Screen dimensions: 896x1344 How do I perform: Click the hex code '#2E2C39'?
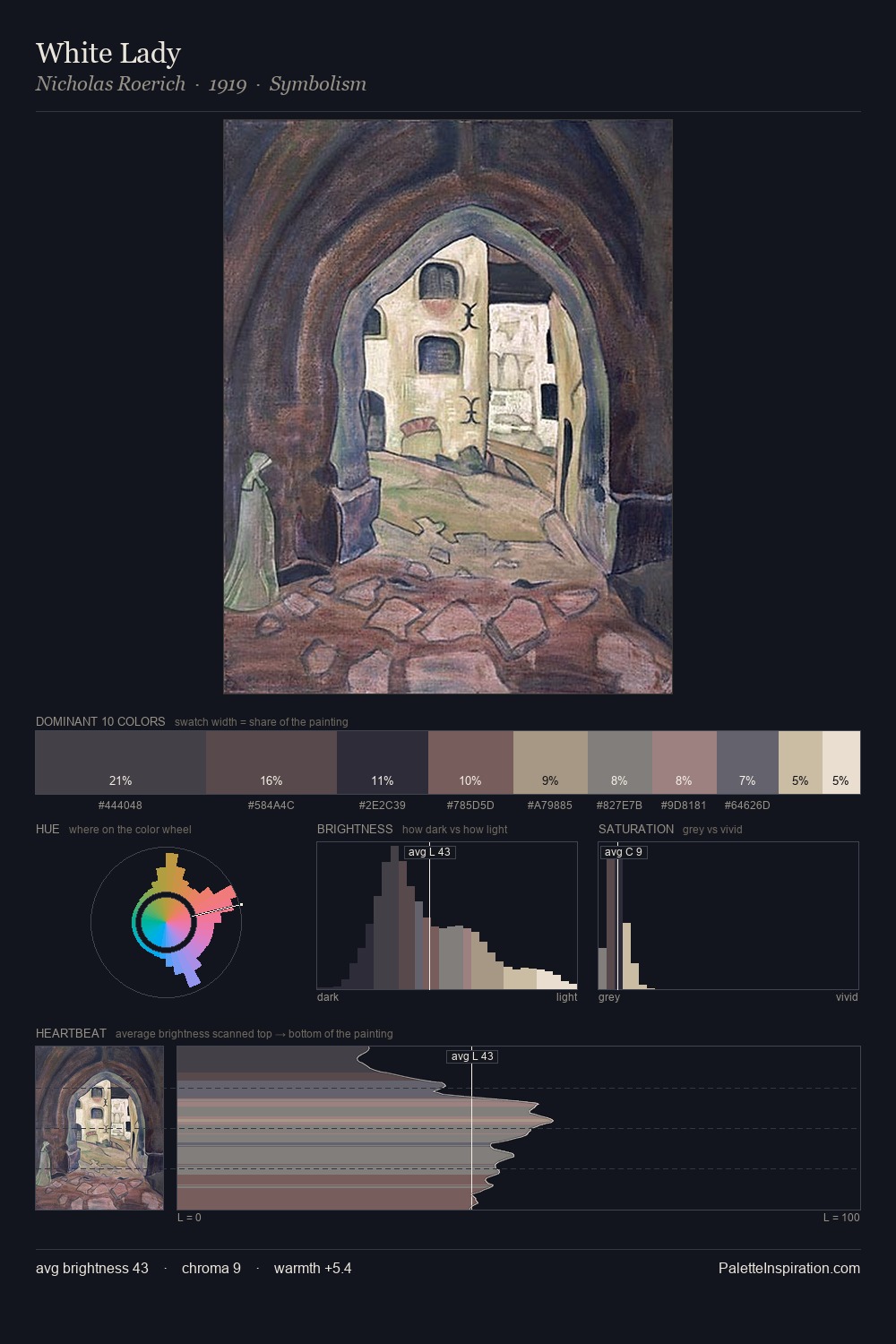[383, 806]
